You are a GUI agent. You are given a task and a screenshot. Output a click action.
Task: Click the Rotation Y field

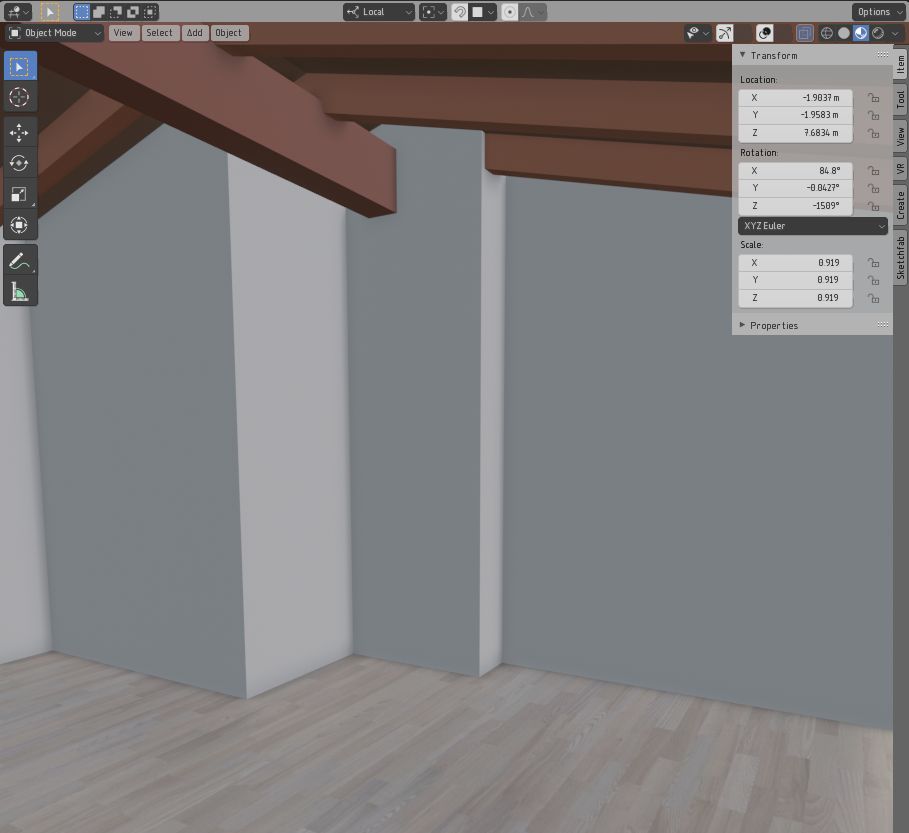click(x=795, y=188)
